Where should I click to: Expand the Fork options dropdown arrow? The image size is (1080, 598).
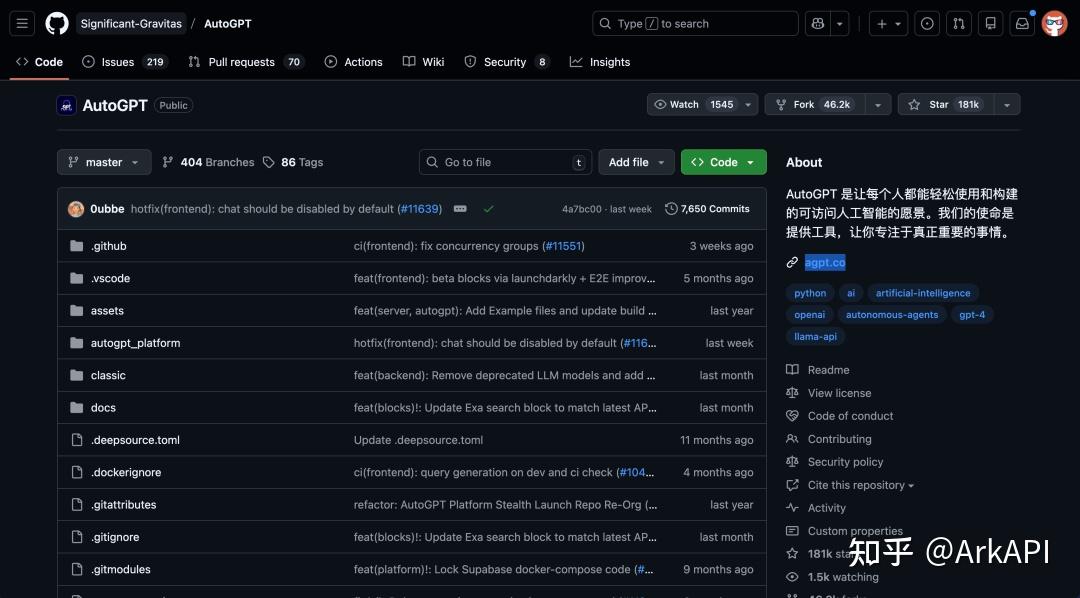[878, 105]
